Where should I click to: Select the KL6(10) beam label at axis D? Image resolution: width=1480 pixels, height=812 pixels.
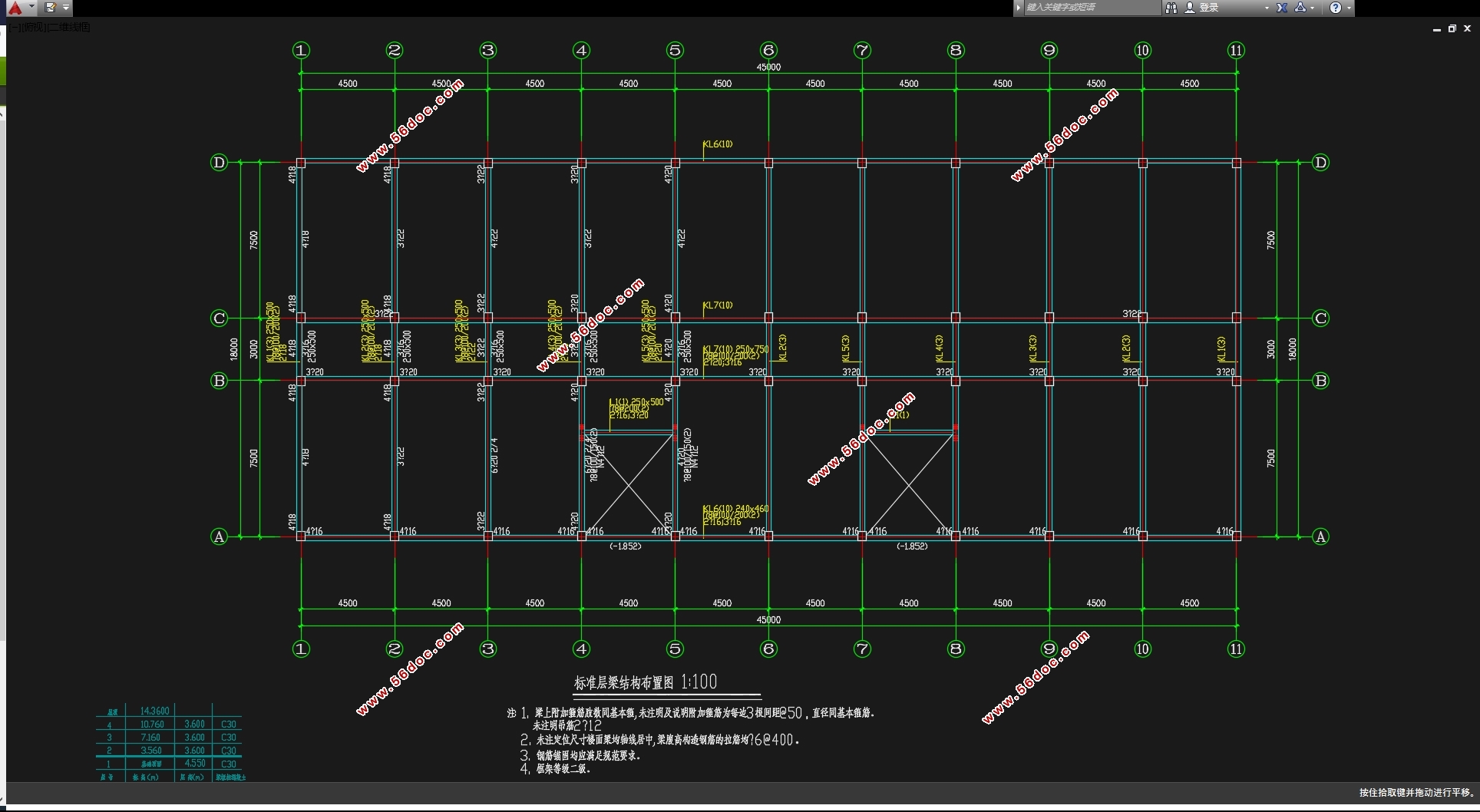pyautogui.click(x=718, y=144)
